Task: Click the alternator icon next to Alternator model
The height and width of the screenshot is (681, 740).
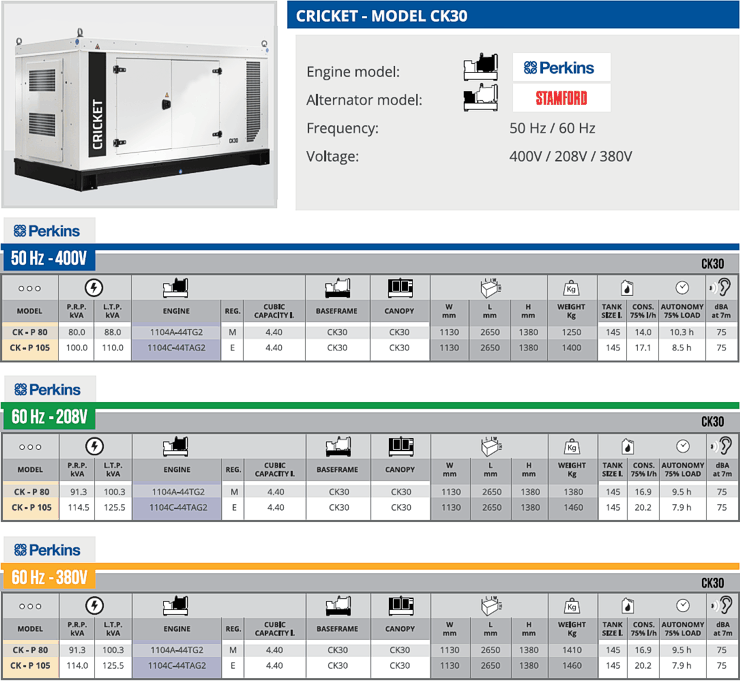Action: pyautogui.click(x=481, y=97)
